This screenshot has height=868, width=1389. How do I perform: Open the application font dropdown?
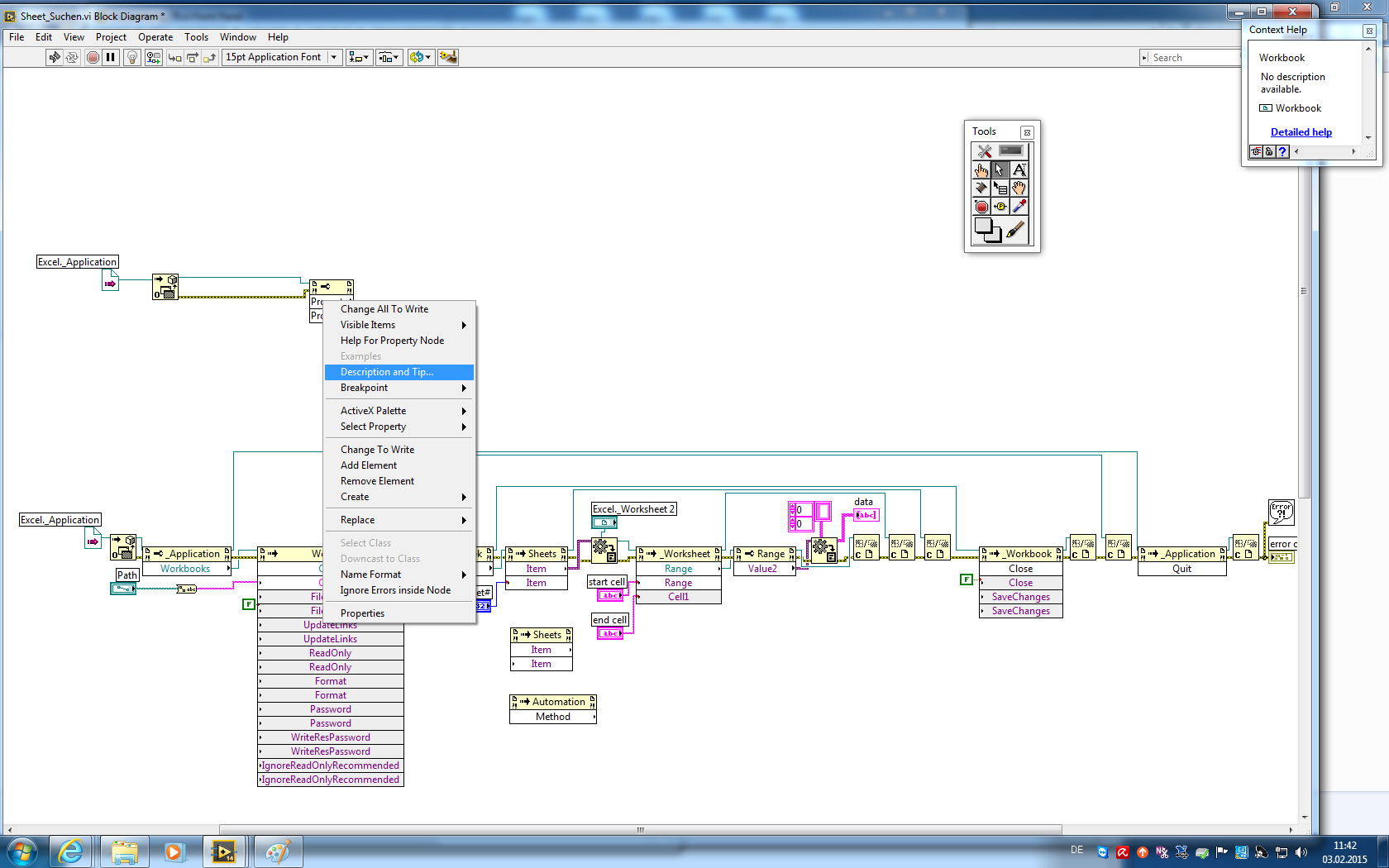(334, 57)
